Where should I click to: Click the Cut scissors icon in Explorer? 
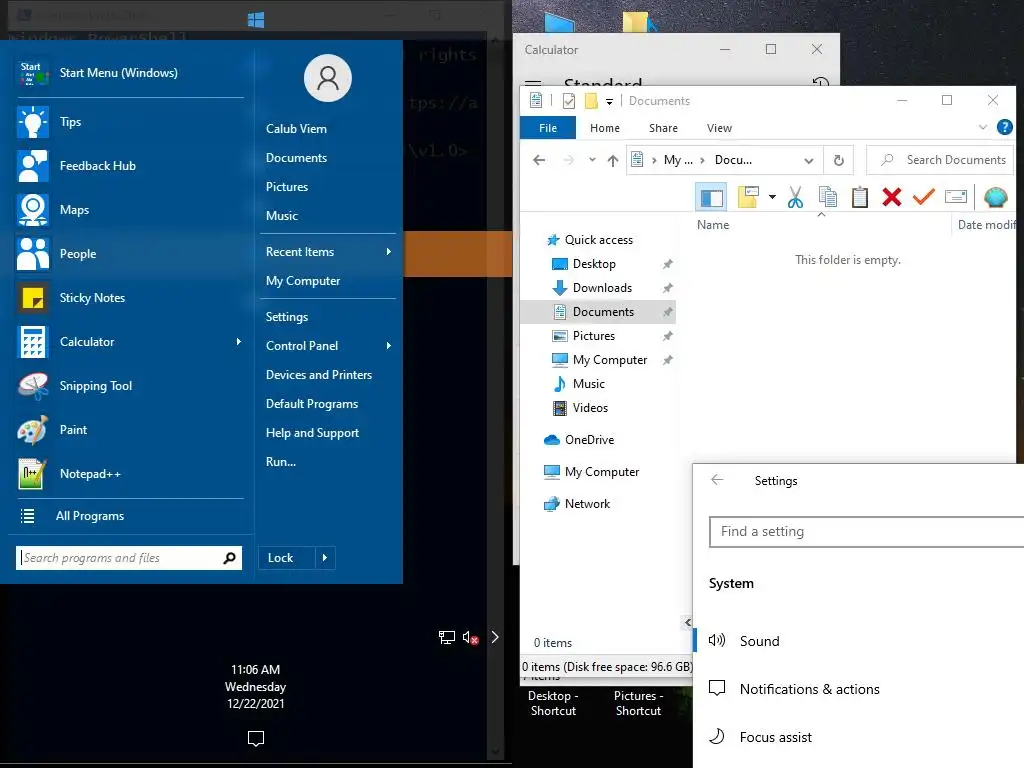point(795,197)
